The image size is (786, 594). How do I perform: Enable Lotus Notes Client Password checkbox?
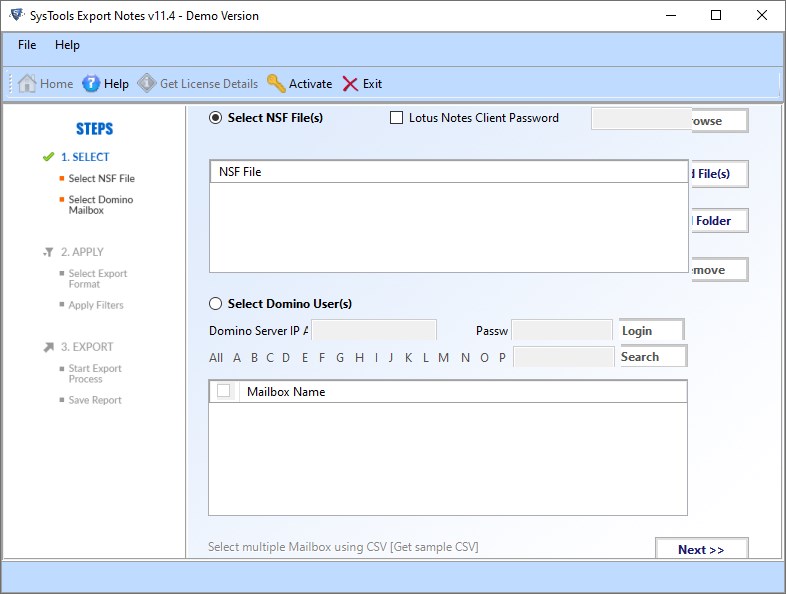397,118
